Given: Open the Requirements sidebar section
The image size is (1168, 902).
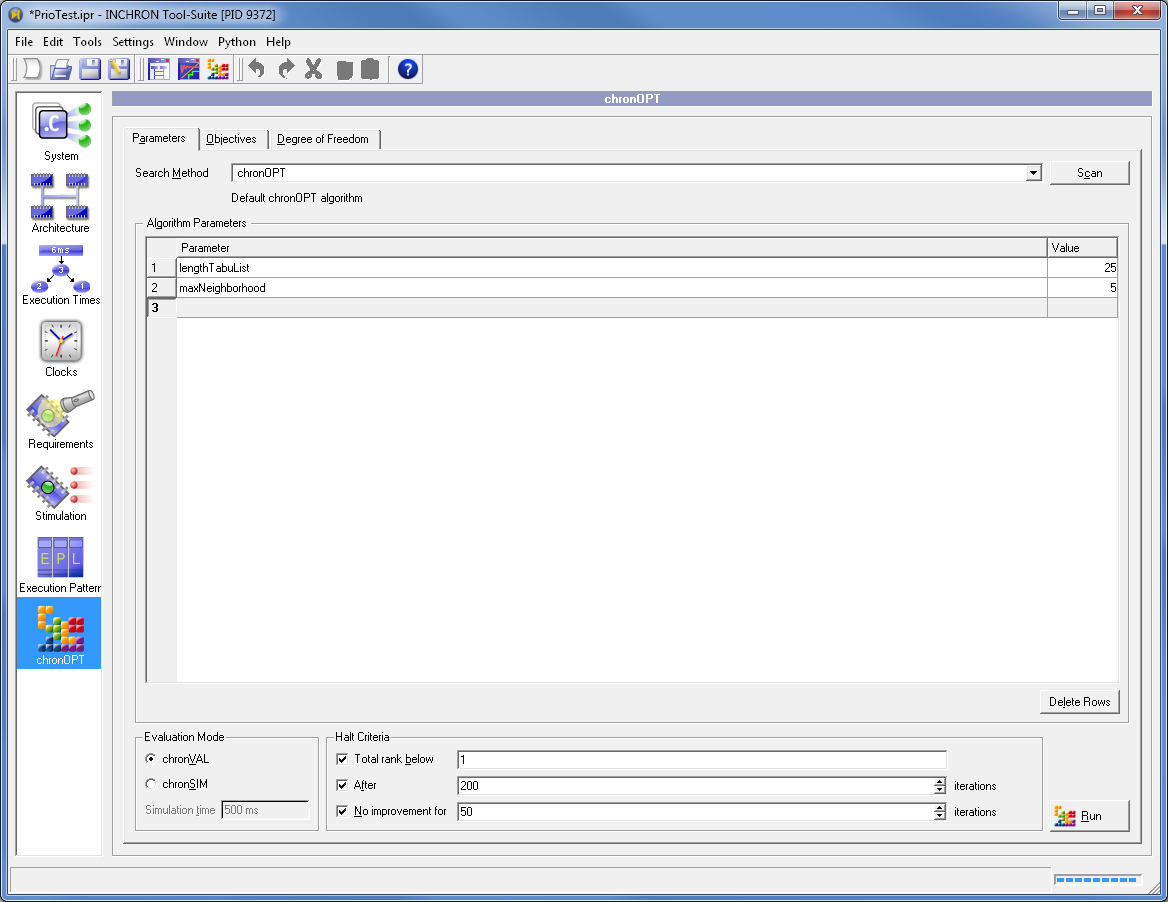Looking at the screenshot, I should [60, 420].
